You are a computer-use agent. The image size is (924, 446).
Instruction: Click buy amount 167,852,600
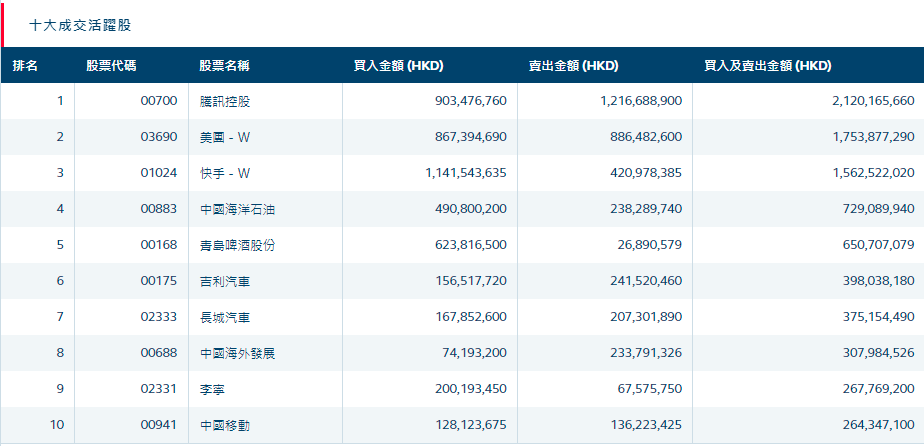click(x=471, y=317)
